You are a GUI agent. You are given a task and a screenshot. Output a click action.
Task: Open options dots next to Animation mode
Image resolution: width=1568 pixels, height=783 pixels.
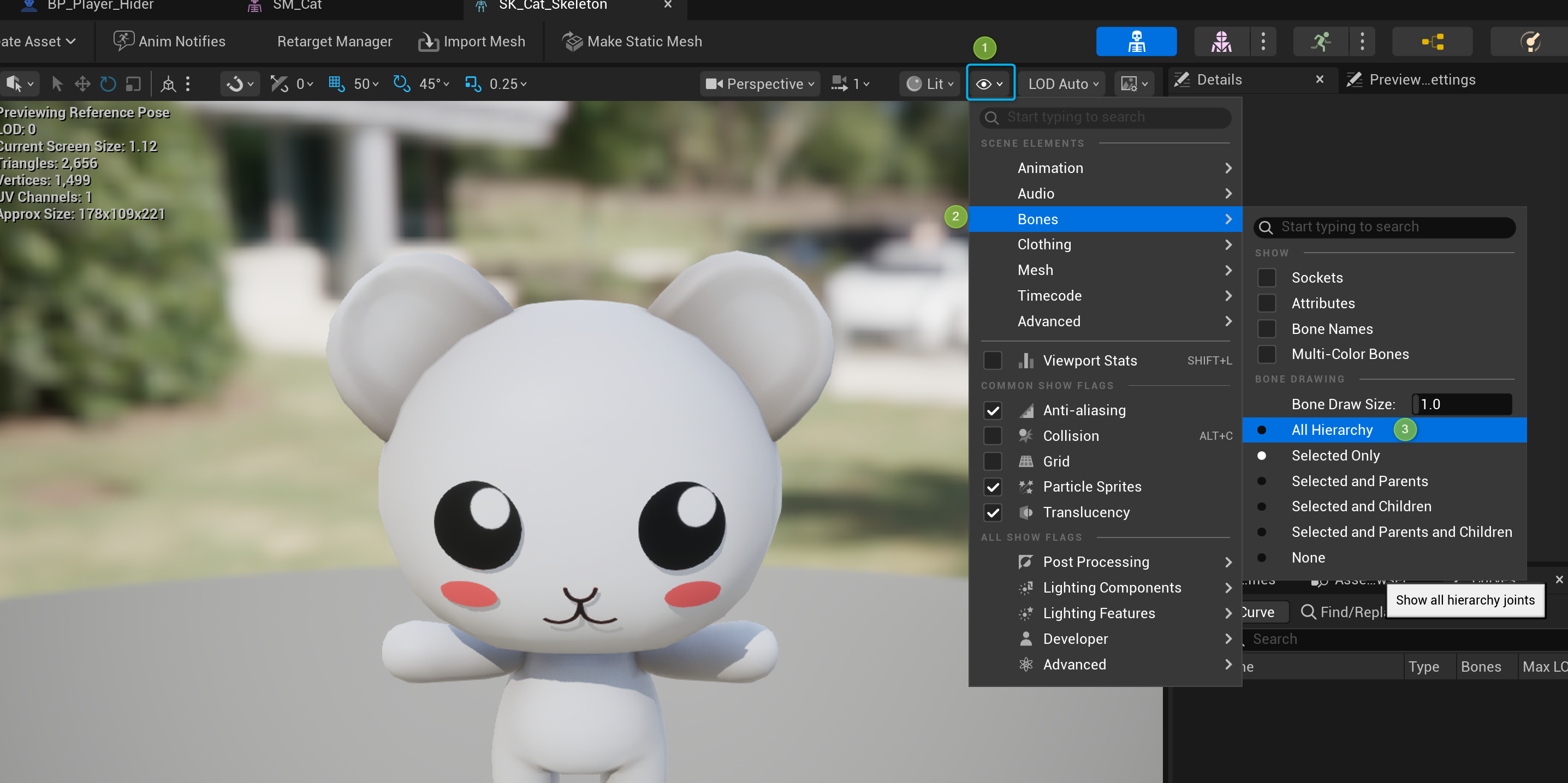click(1362, 41)
